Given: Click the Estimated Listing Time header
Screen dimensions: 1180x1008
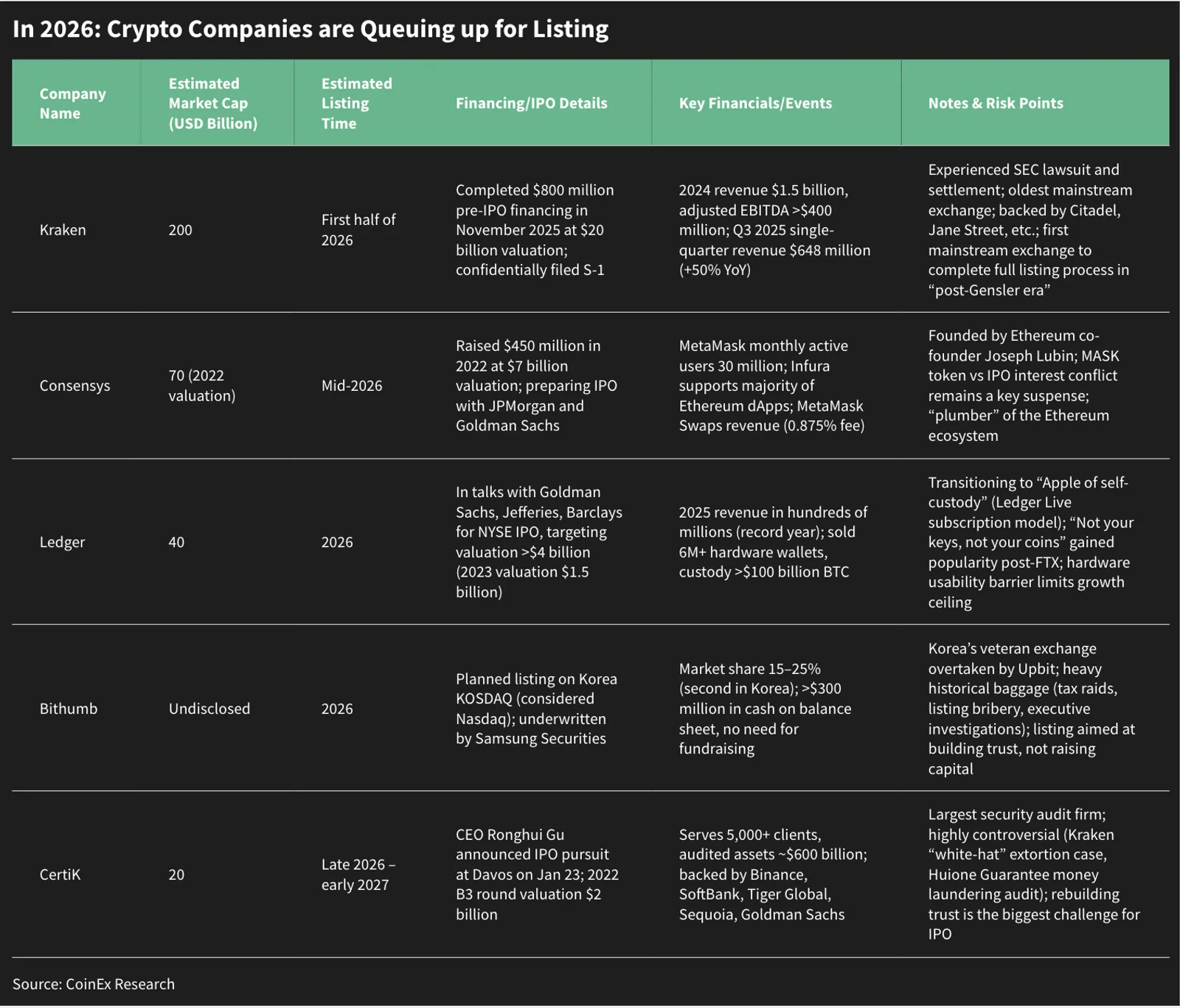Looking at the screenshot, I should tap(356, 104).
